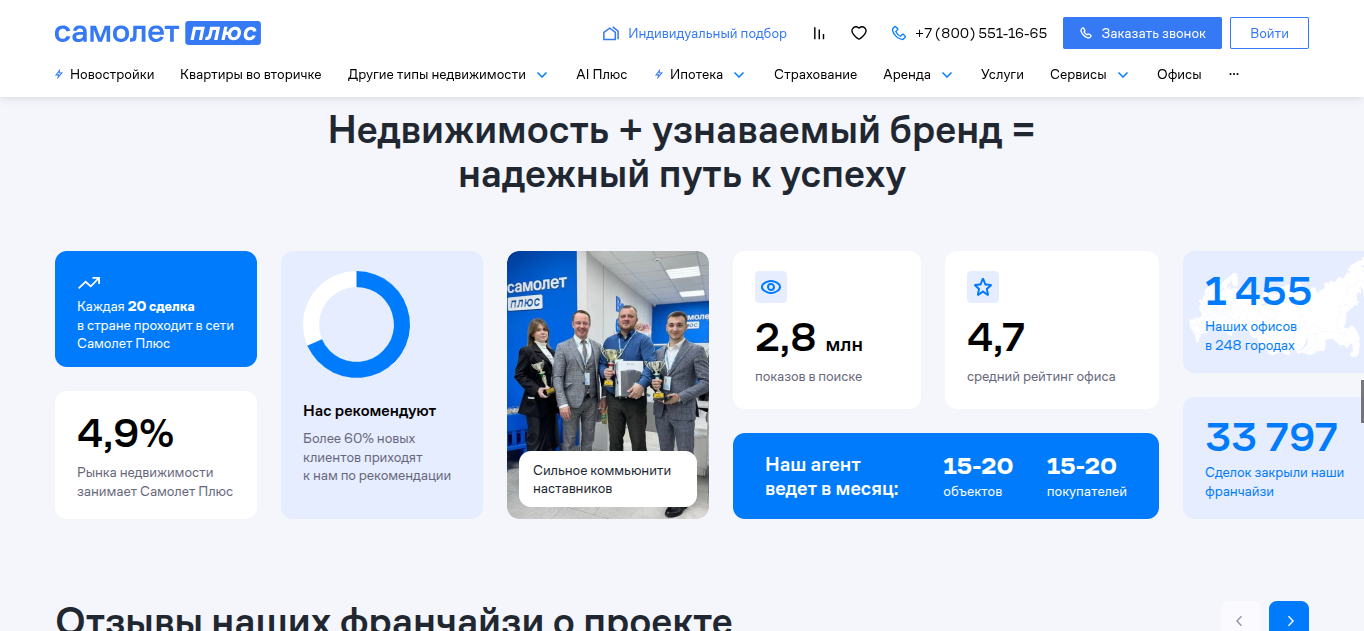1364x631 pixels.
Task: Click the средний рейтинг офиса caption
Action: [1041, 377]
